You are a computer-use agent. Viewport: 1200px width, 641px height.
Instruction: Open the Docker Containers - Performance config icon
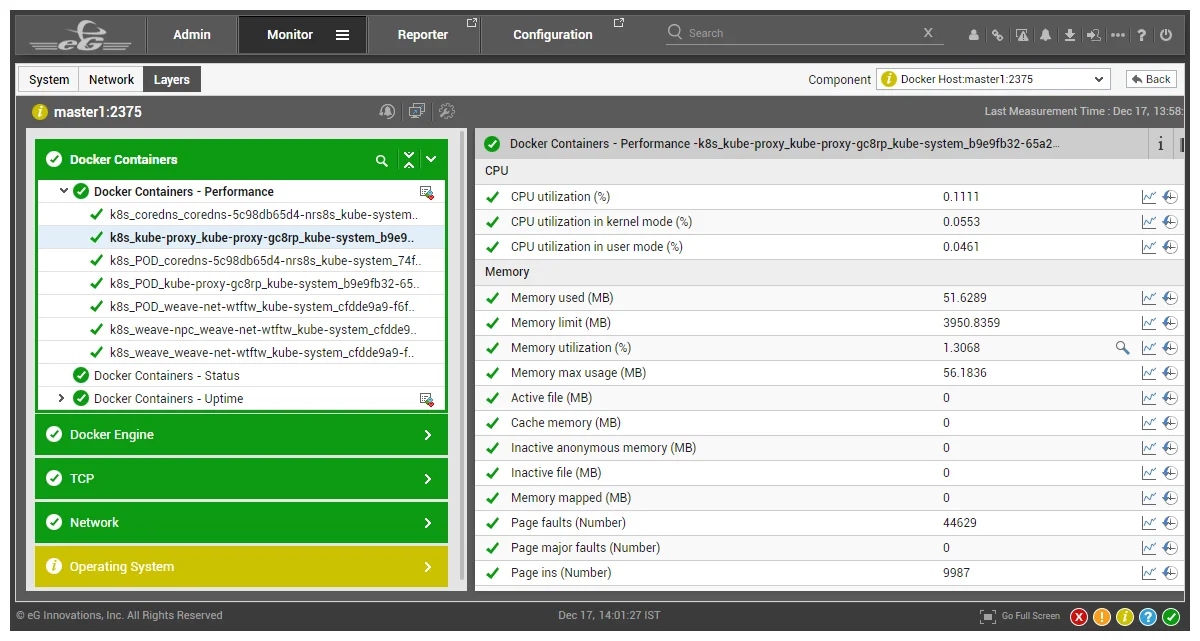[x=427, y=192]
